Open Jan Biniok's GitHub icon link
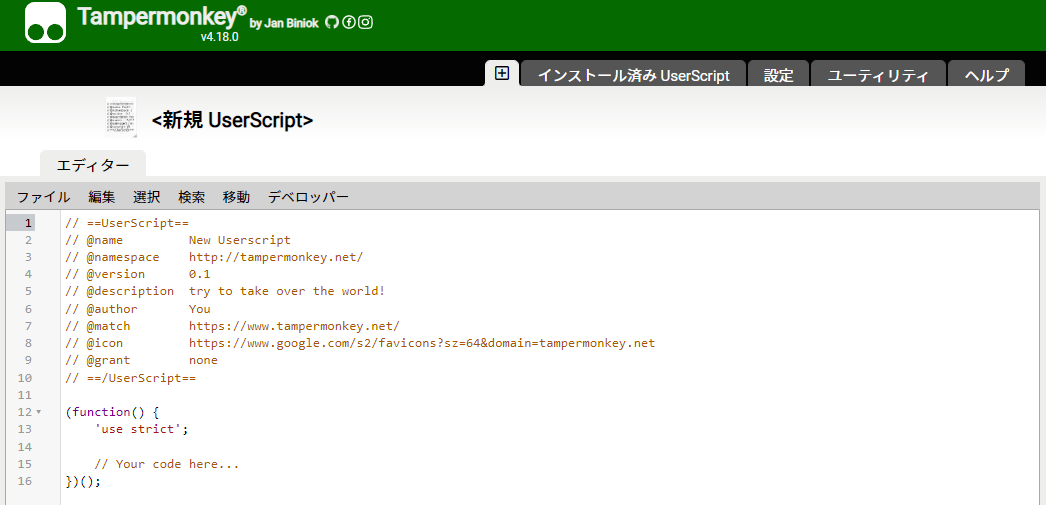Screen dimensions: 1046x505 pos(332,23)
